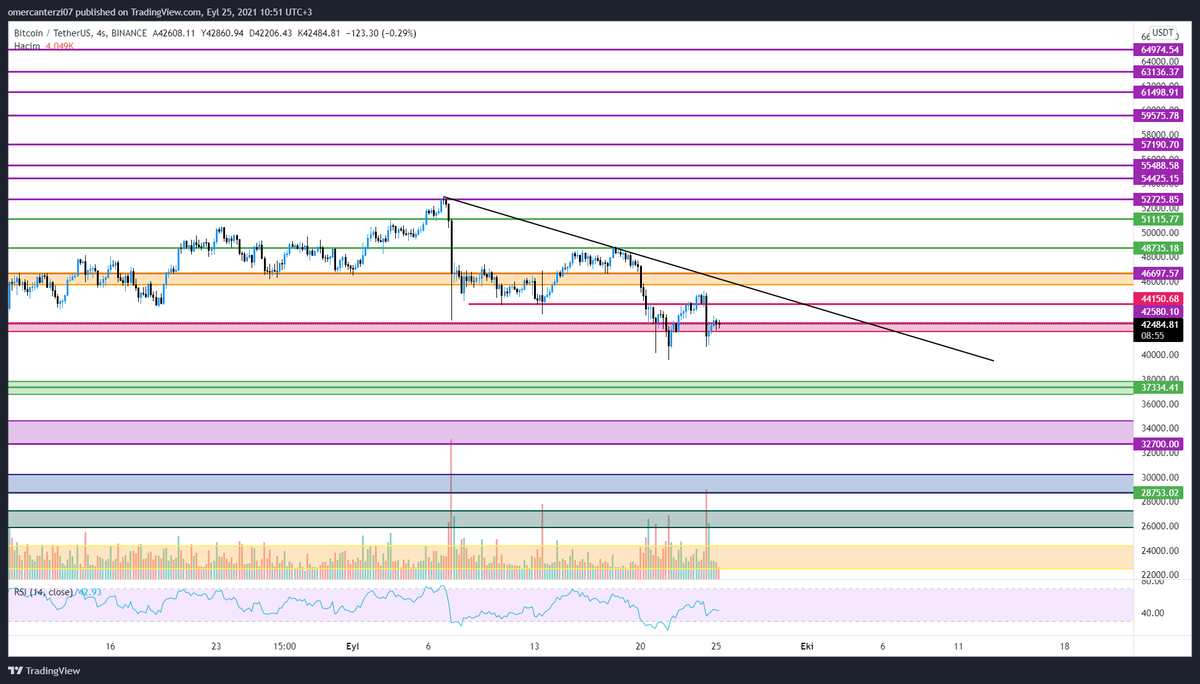The width and height of the screenshot is (1200, 684).
Task: Click the 63136.37 price label
Action: pos(1161,72)
